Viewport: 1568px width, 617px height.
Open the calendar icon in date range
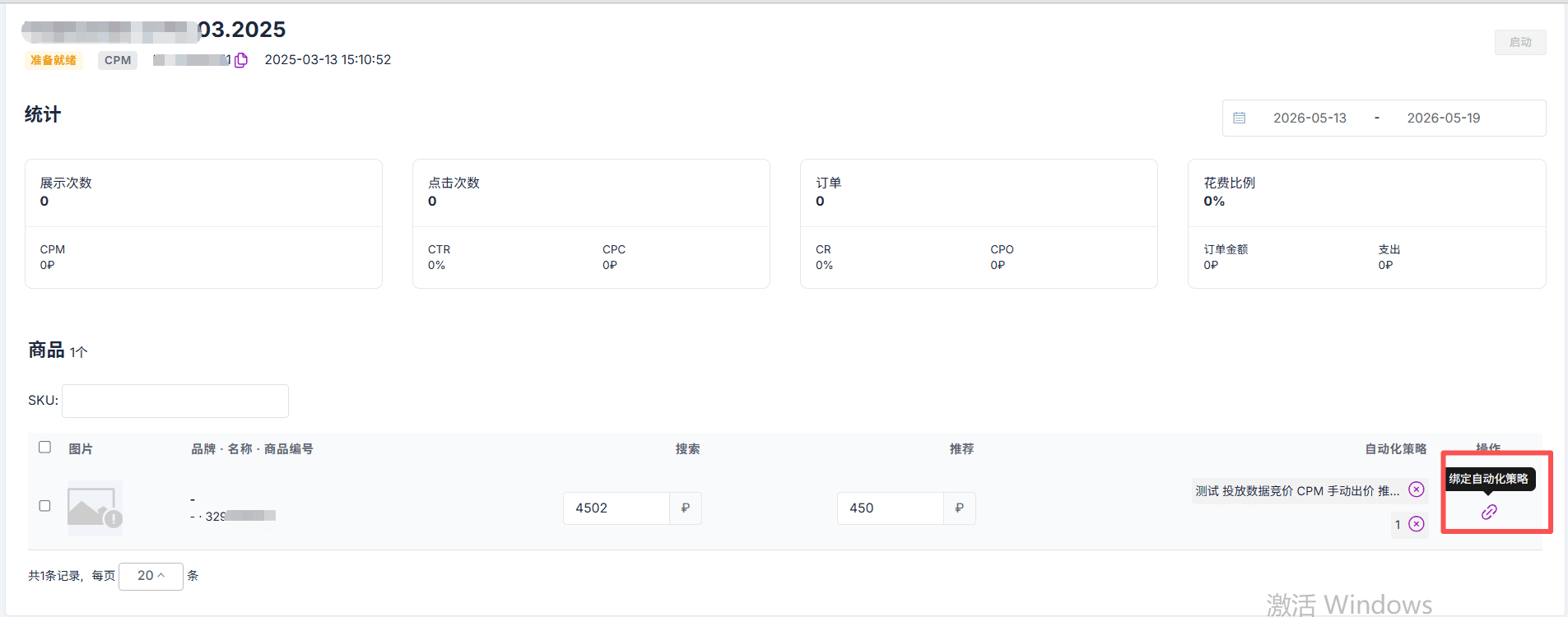1240,118
